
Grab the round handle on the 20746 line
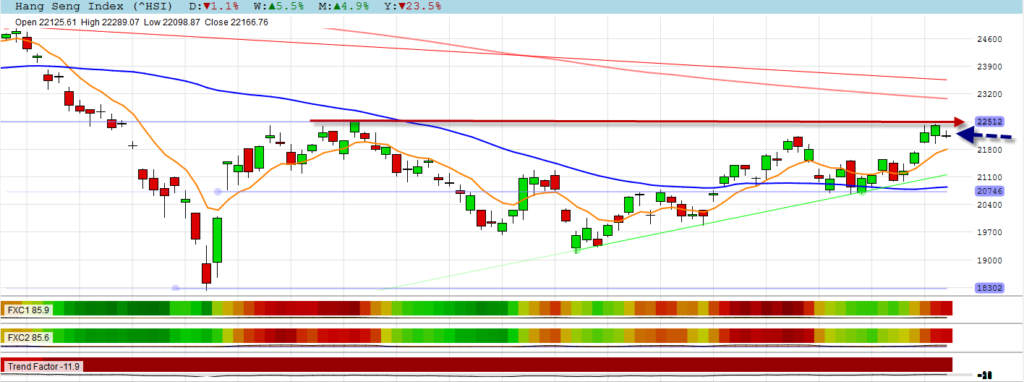(217, 191)
